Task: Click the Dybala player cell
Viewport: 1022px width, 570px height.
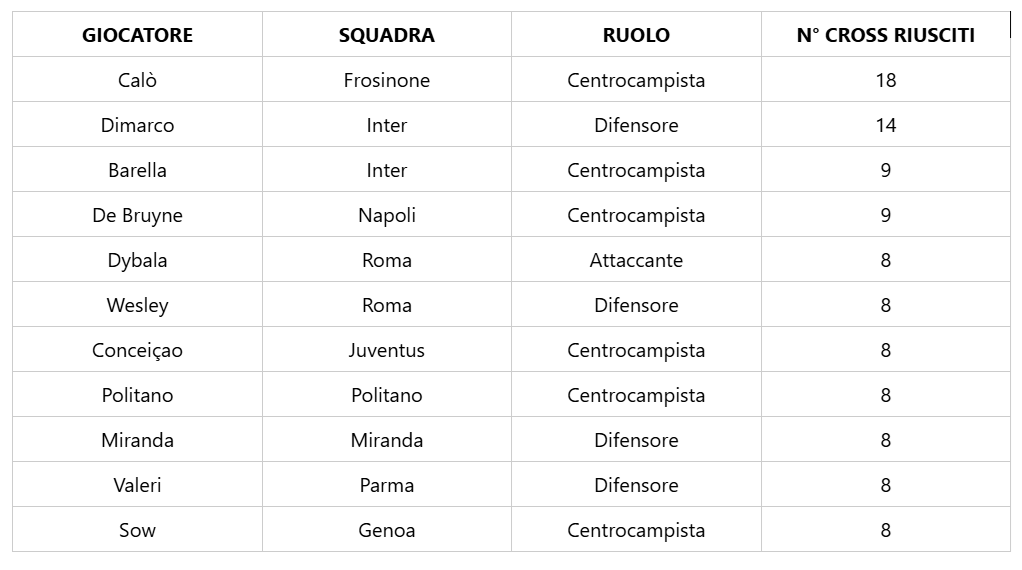Action: click(138, 259)
